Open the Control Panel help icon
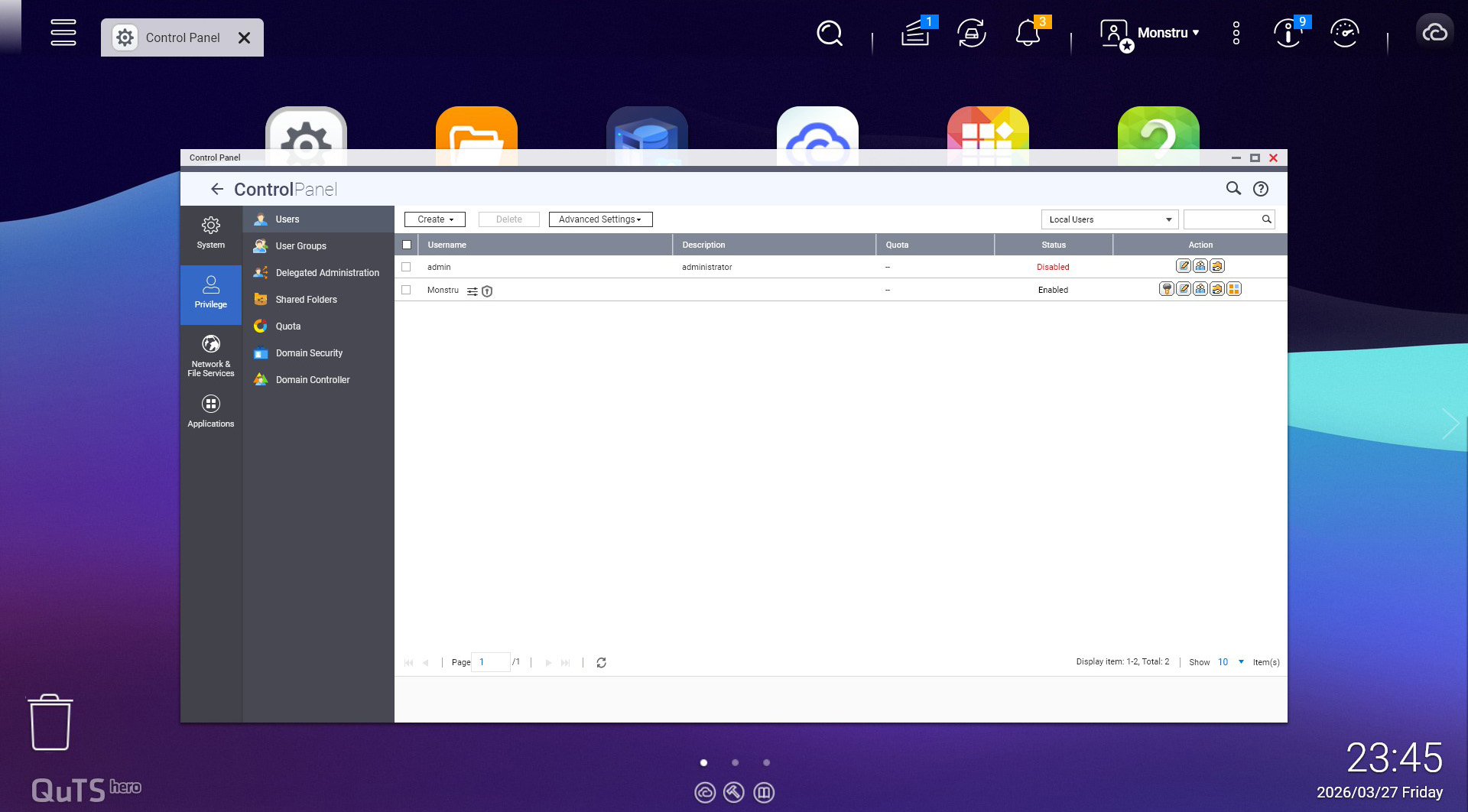1468x812 pixels. coord(1261,189)
